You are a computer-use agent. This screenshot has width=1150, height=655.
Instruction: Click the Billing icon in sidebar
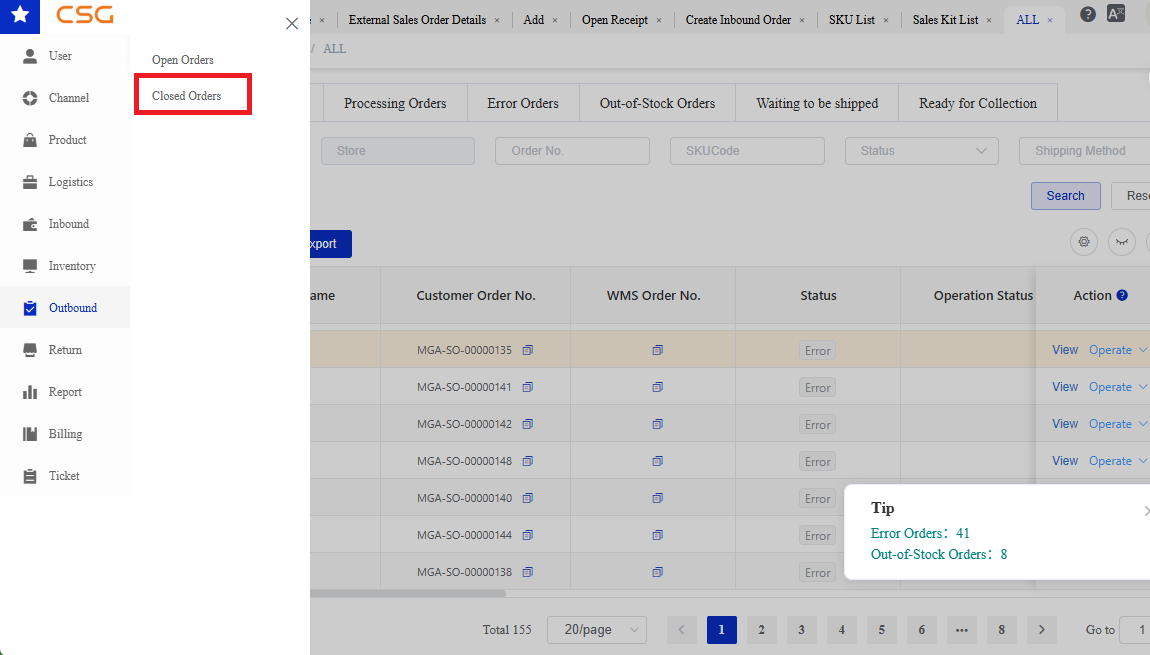point(29,433)
